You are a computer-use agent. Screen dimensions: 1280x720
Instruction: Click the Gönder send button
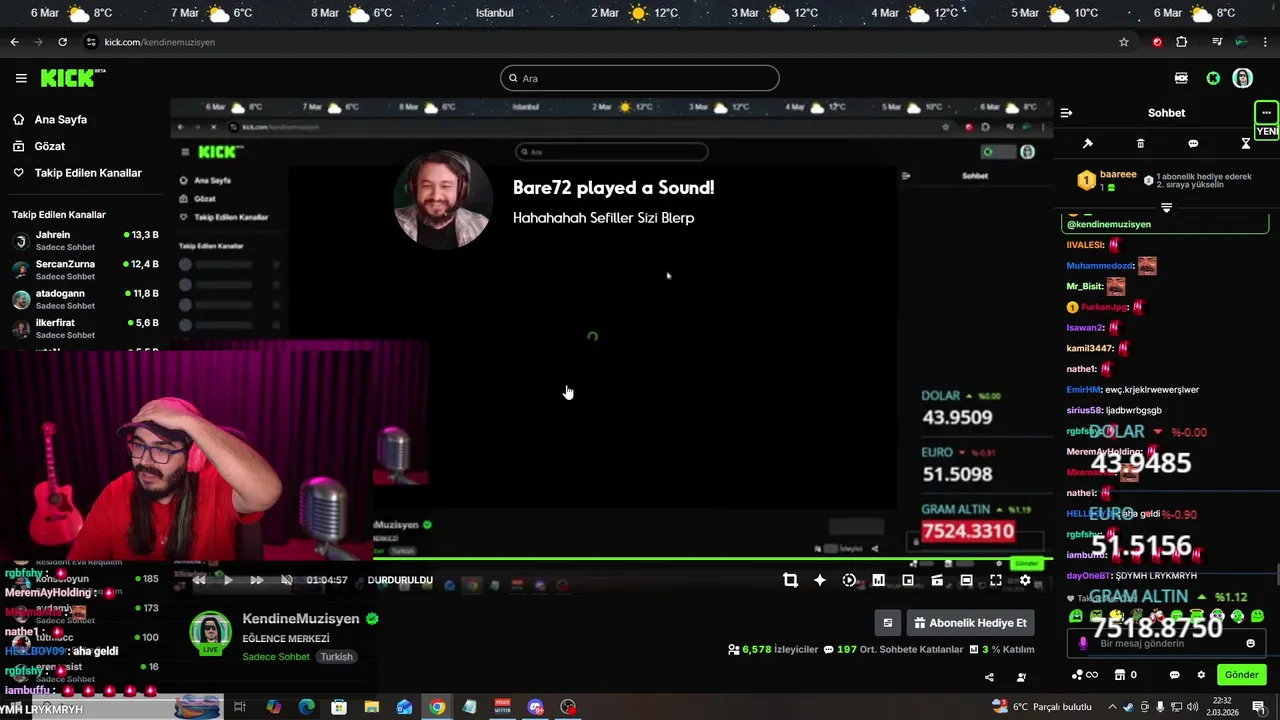tap(1241, 675)
